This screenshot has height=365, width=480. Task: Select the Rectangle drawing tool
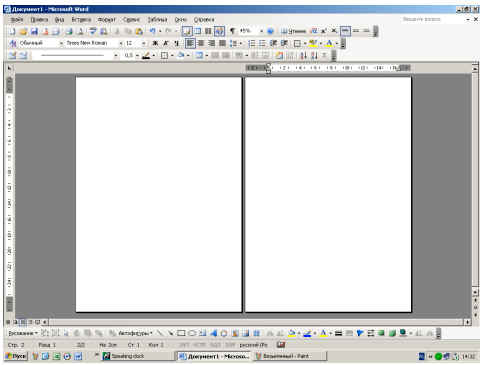[181, 333]
